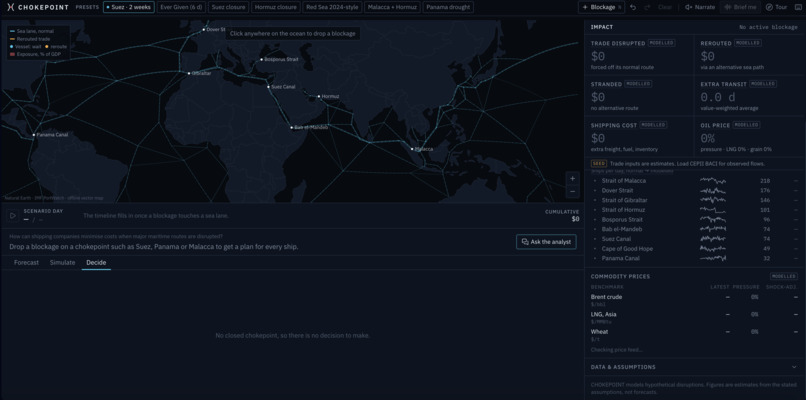This screenshot has width=806, height=400.
Task: Add a new Blockage
Action: 601,7
